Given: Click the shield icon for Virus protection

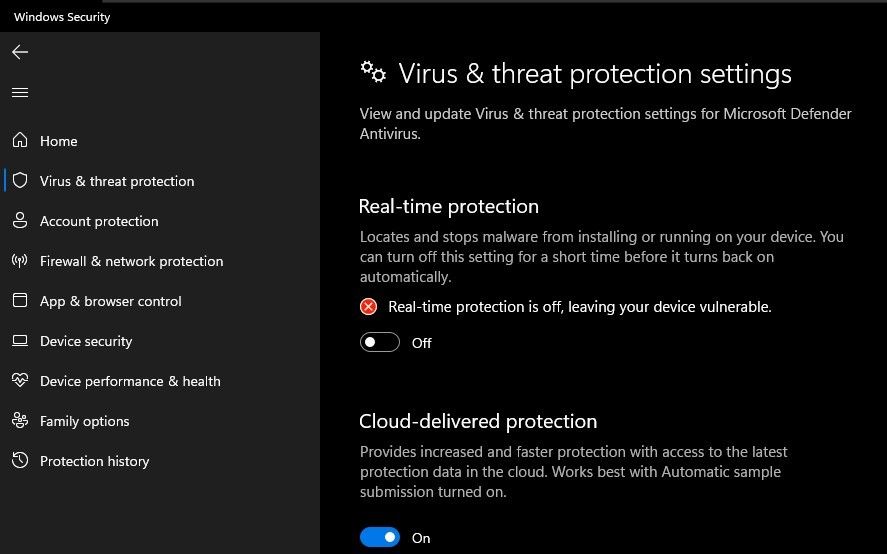Looking at the screenshot, I should [x=20, y=181].
